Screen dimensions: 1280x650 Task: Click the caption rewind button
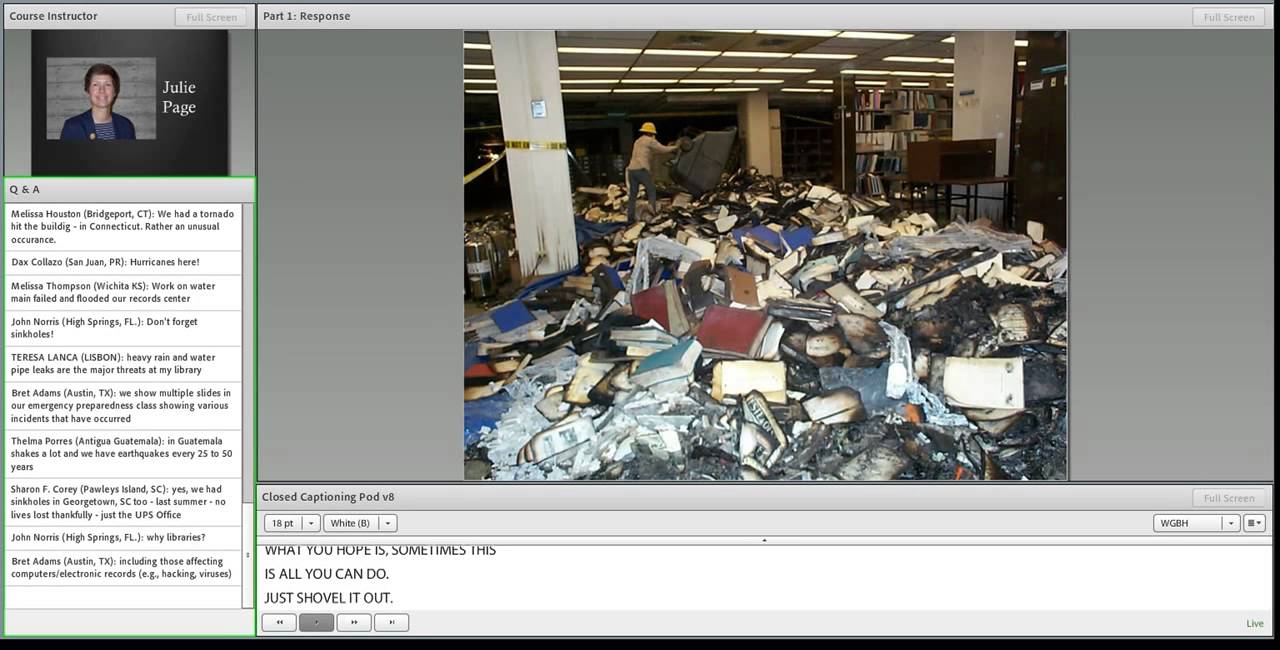click(x=279, y=622)
